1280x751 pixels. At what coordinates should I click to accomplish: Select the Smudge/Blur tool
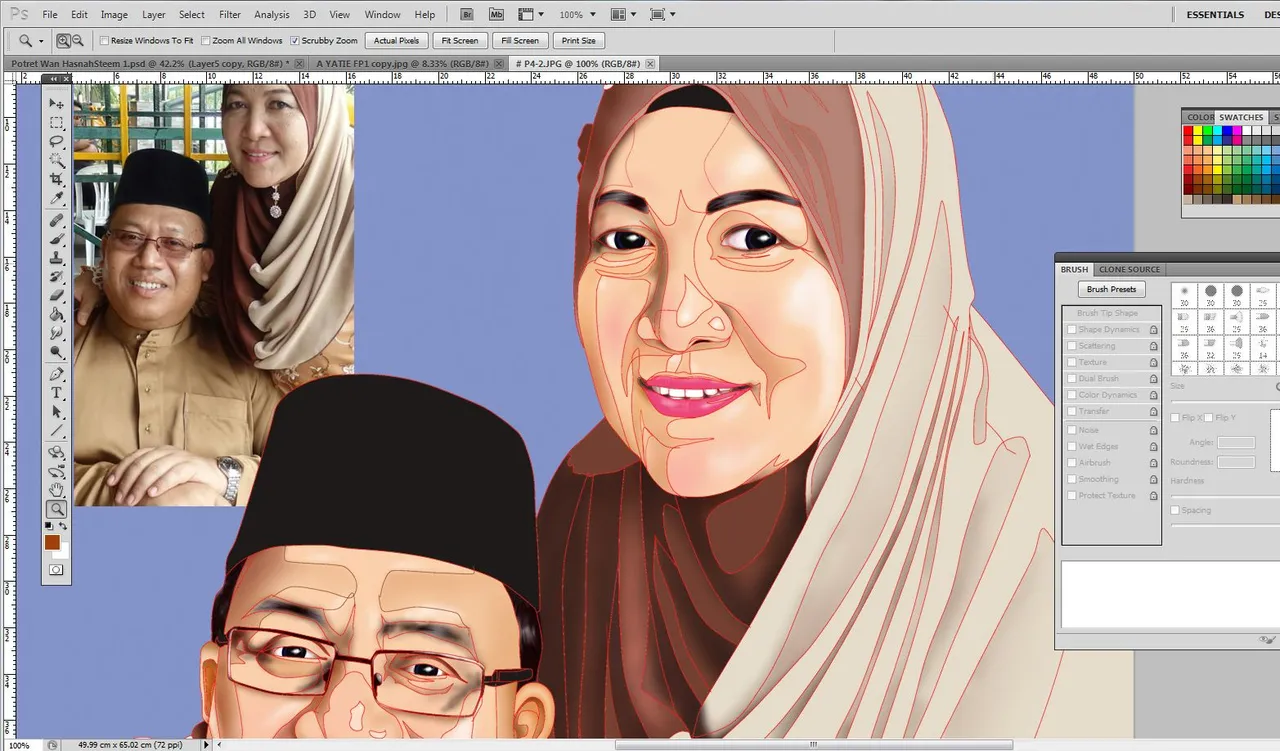[56, 333]
